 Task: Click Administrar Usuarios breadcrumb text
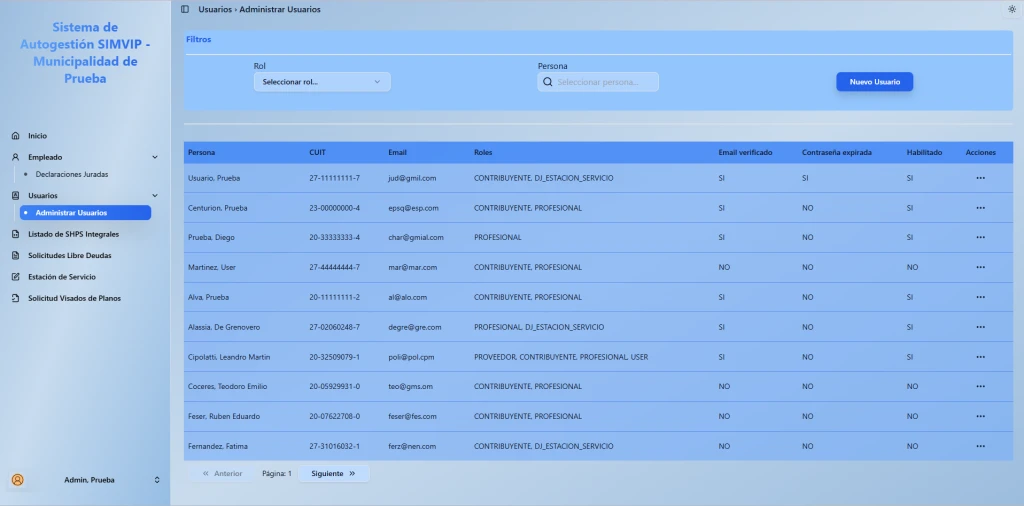(280, 9)
